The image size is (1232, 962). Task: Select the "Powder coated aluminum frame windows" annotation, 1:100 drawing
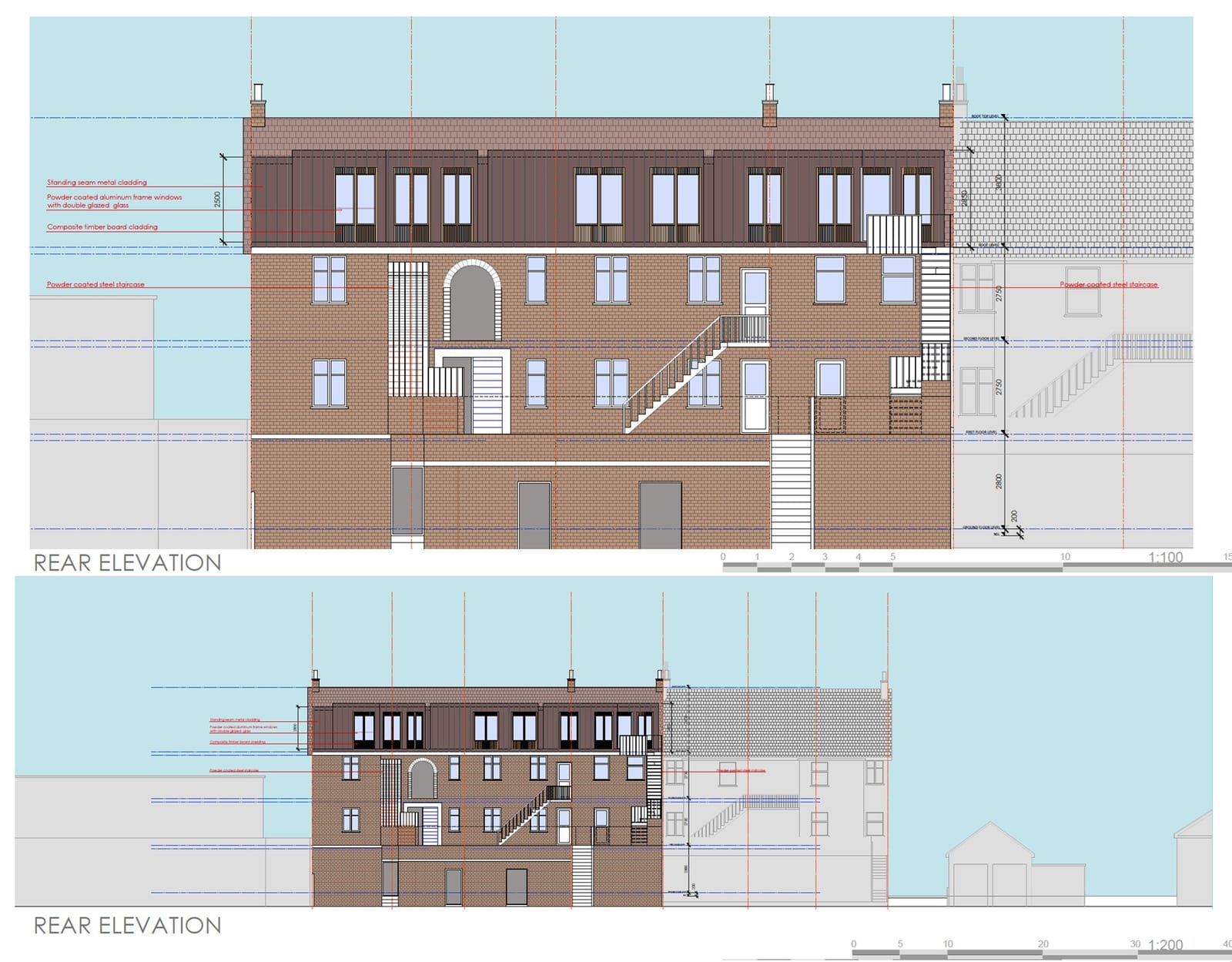click(115, 197)
